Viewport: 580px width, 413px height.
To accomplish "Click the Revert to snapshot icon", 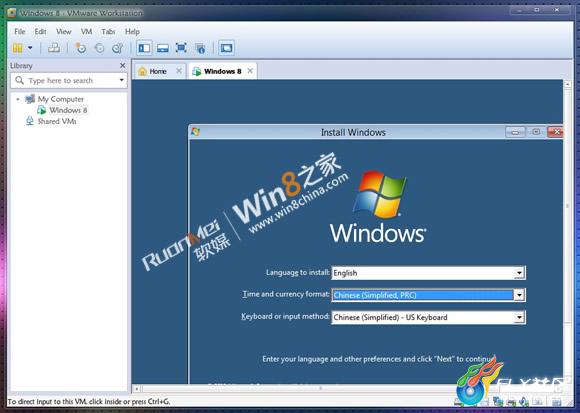I will point(99,48).
